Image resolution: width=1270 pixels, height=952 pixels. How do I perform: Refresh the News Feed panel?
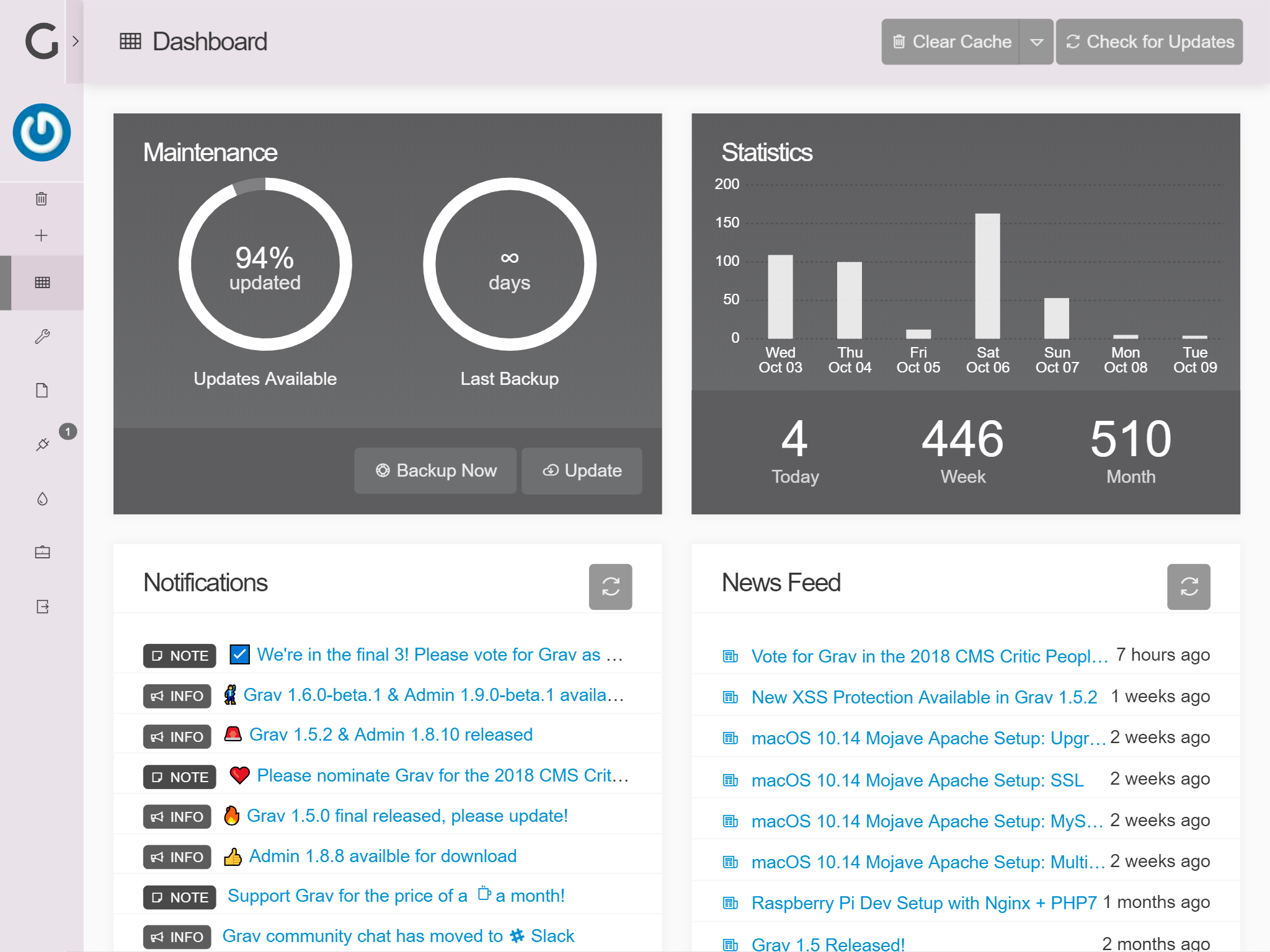(1188, 586)
